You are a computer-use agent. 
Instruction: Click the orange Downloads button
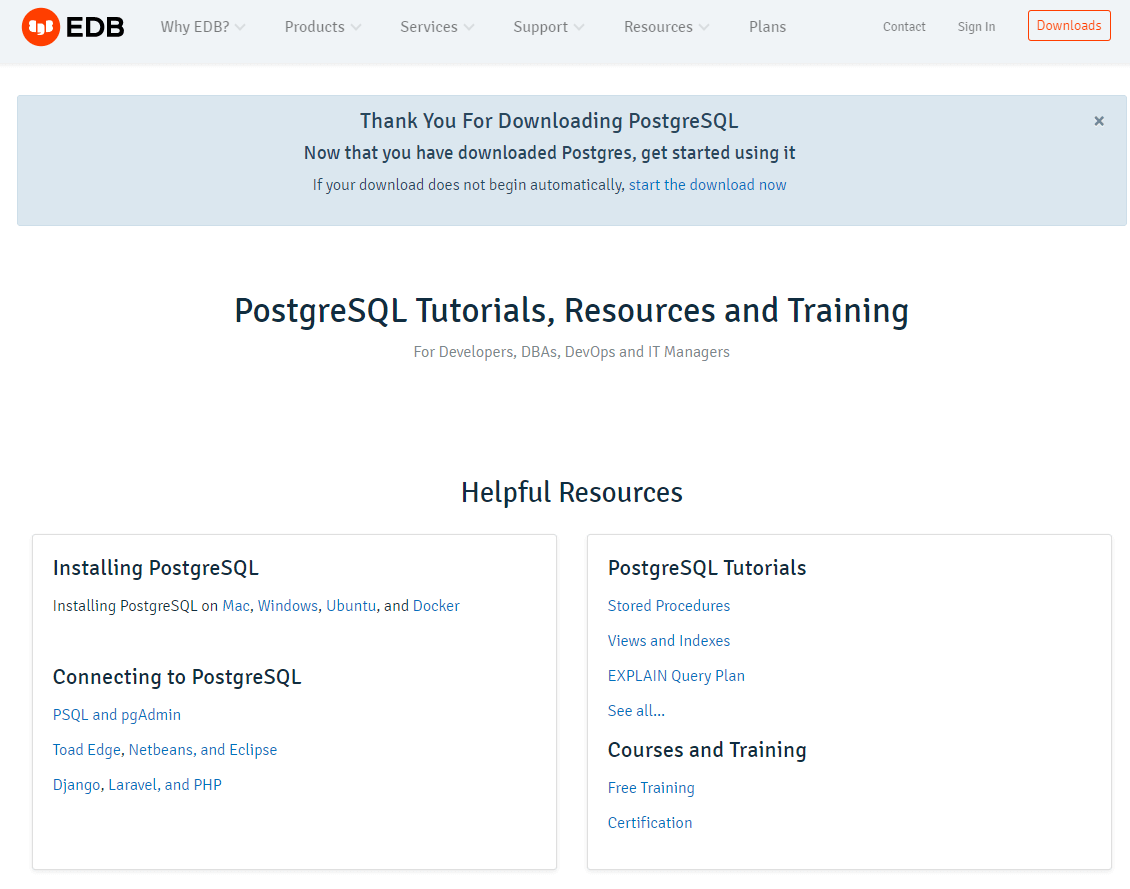pyautogui.click(x=1069, y=26)
